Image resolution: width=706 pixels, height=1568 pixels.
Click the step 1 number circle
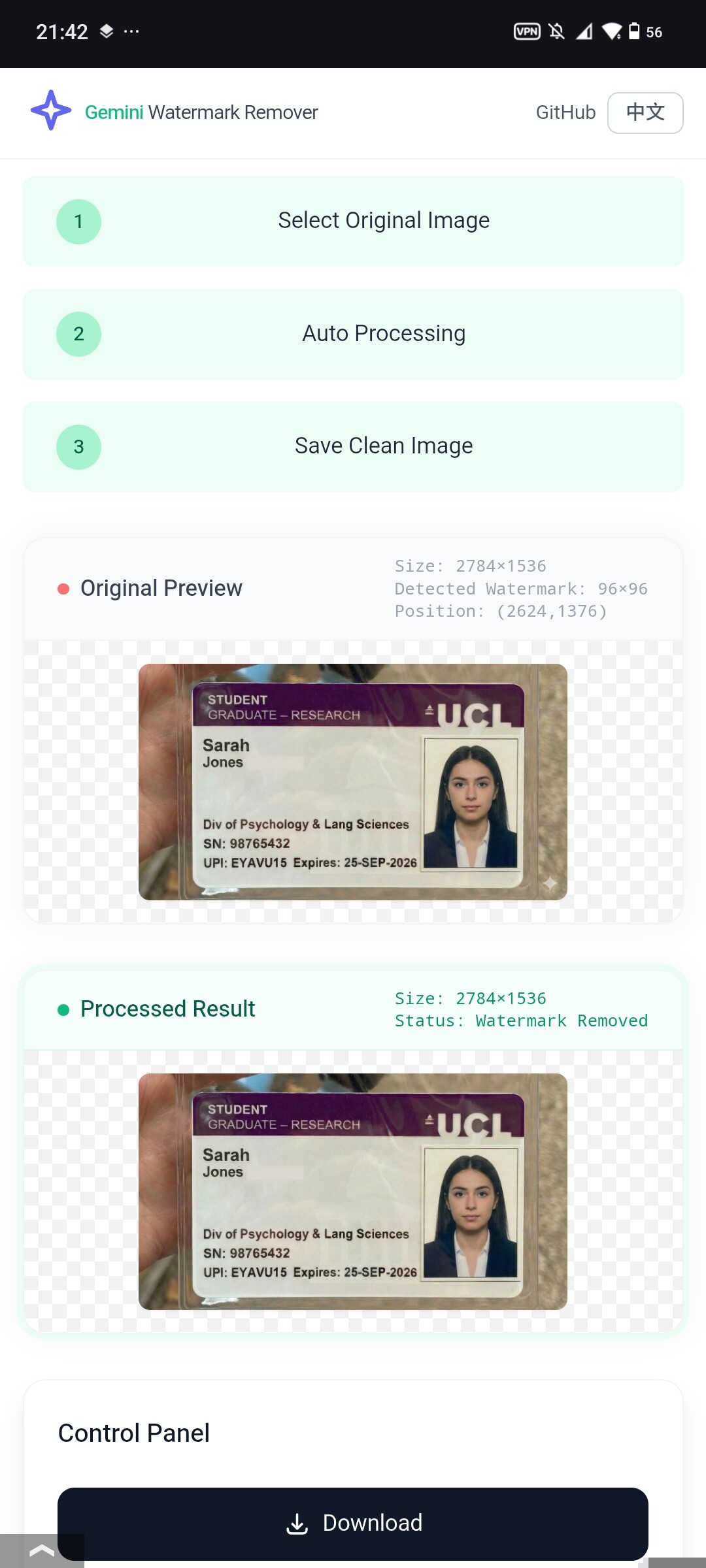(x=78, y=221)
